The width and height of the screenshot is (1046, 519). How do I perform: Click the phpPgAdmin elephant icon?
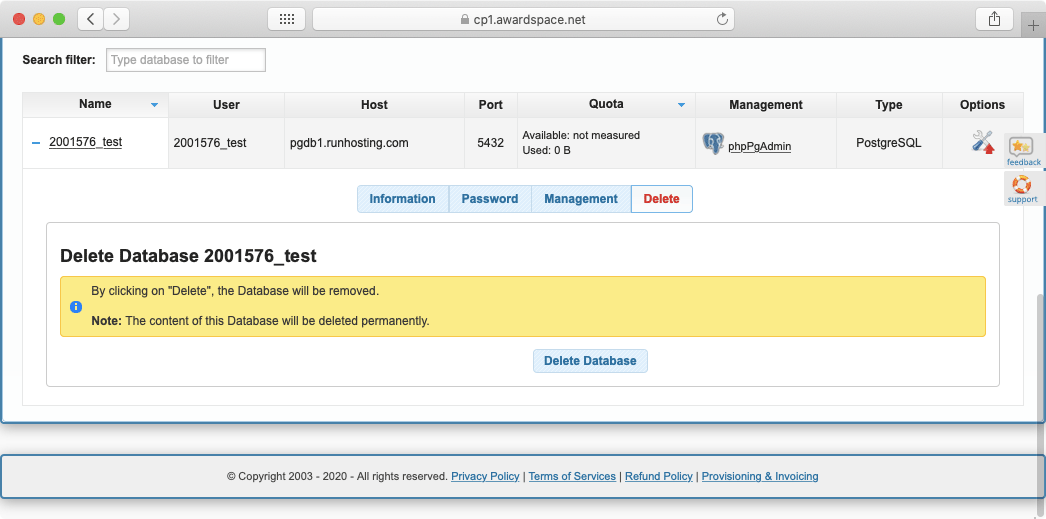click(x=713, y=143)
